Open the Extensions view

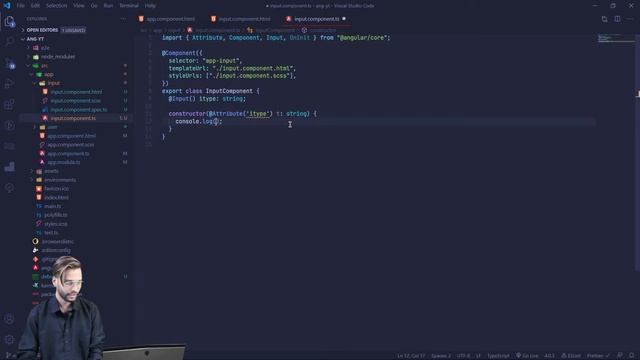pyautogui.click(x=9, y=104)
